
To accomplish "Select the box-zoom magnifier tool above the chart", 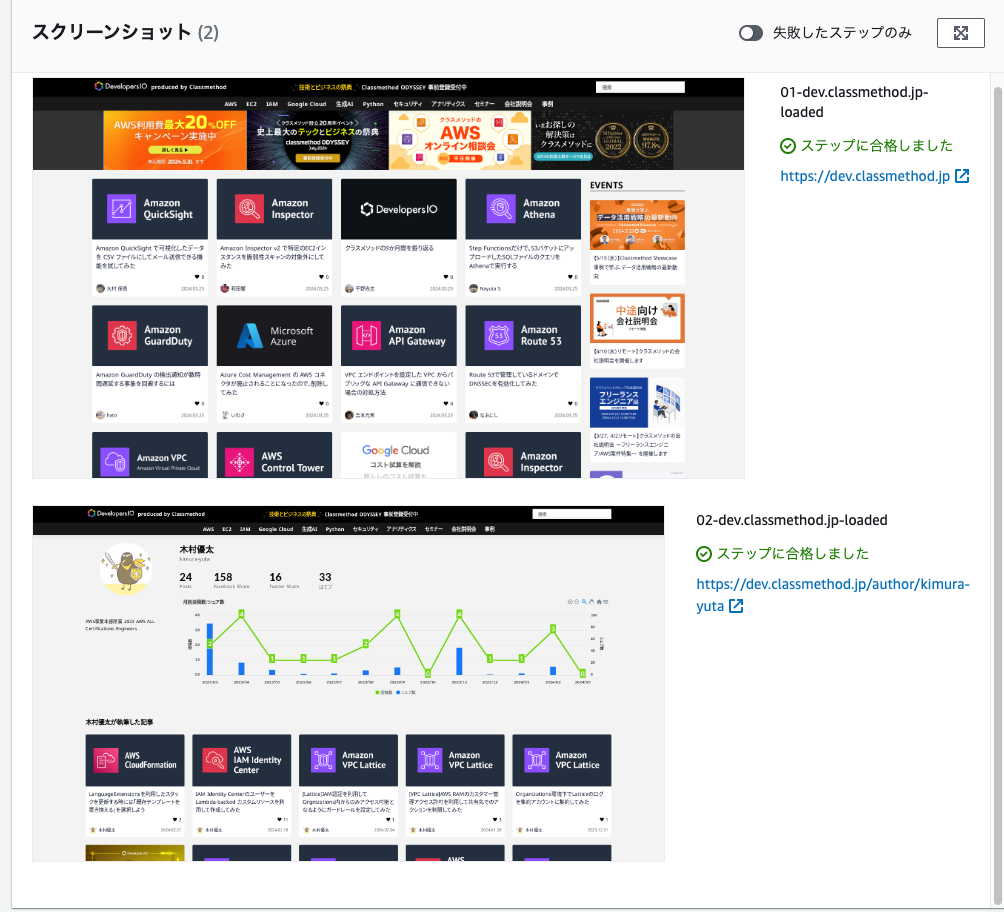I will click(x=584, y=602).
